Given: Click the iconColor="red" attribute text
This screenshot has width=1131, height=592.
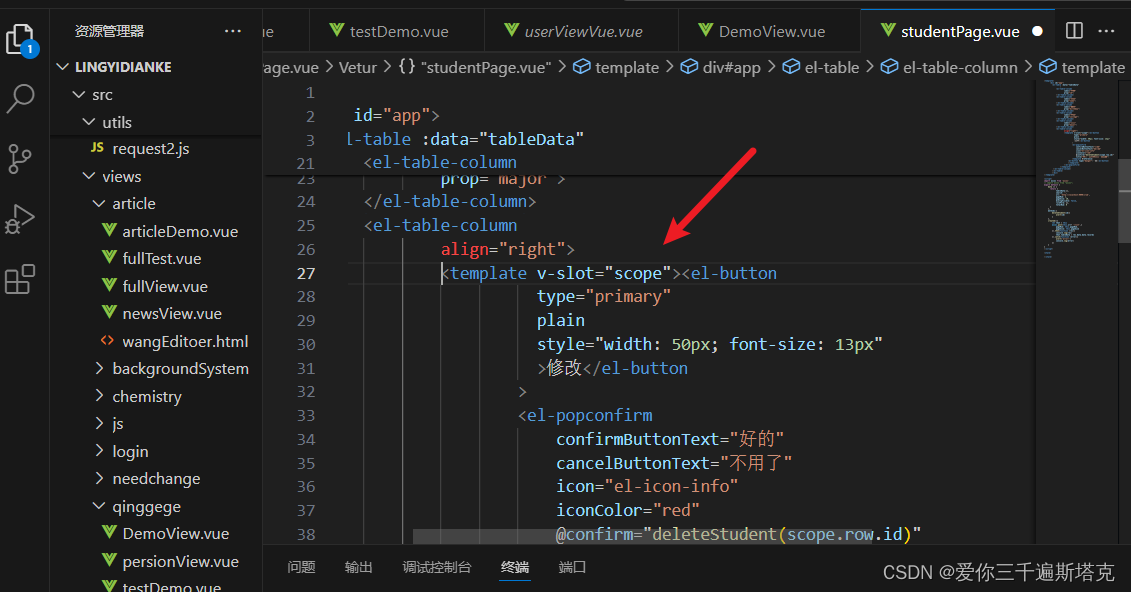Looking at the screenshot, I should click(628, 510).
